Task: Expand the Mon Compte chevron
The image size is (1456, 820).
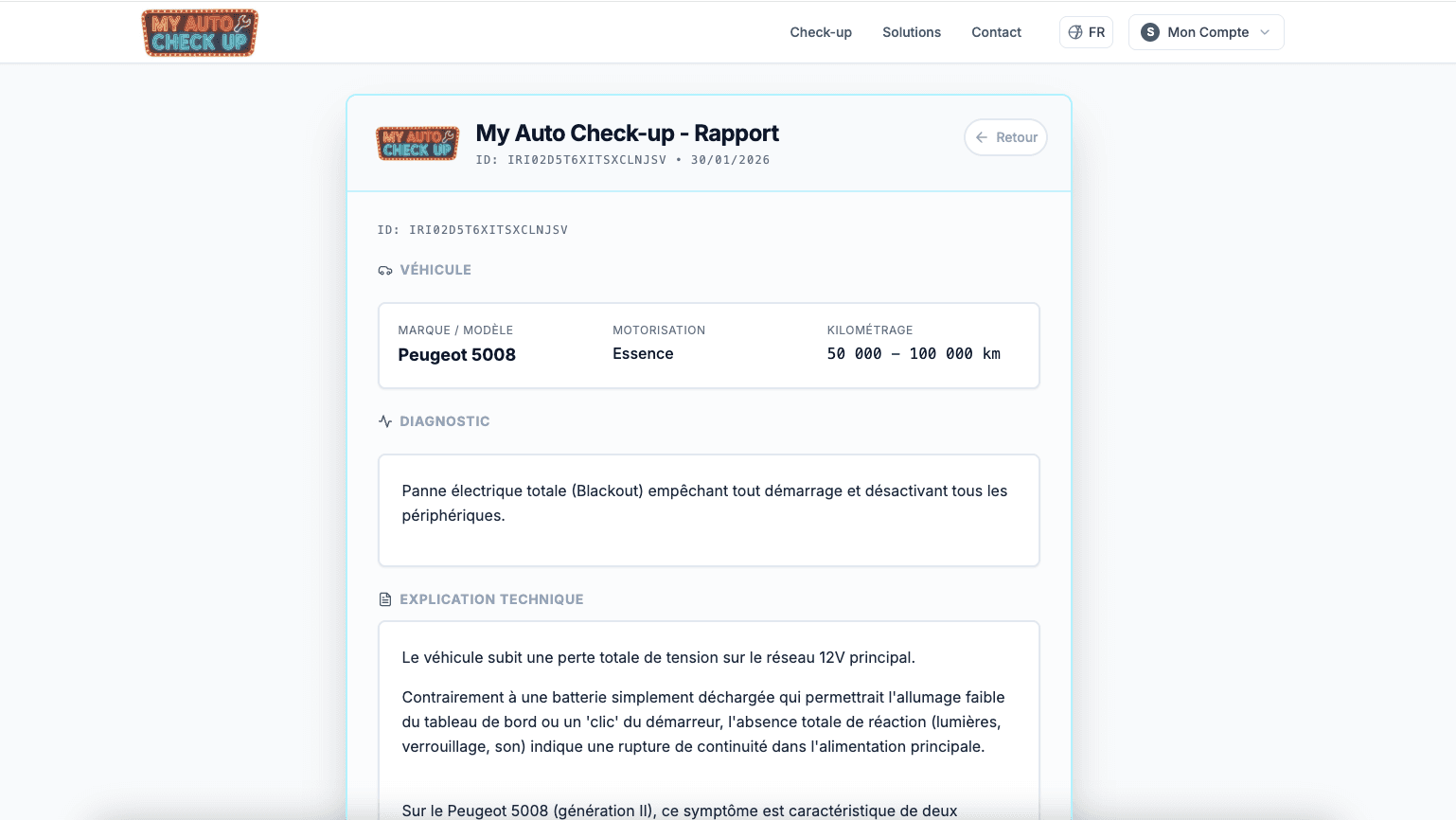Action: point(1265,32)
